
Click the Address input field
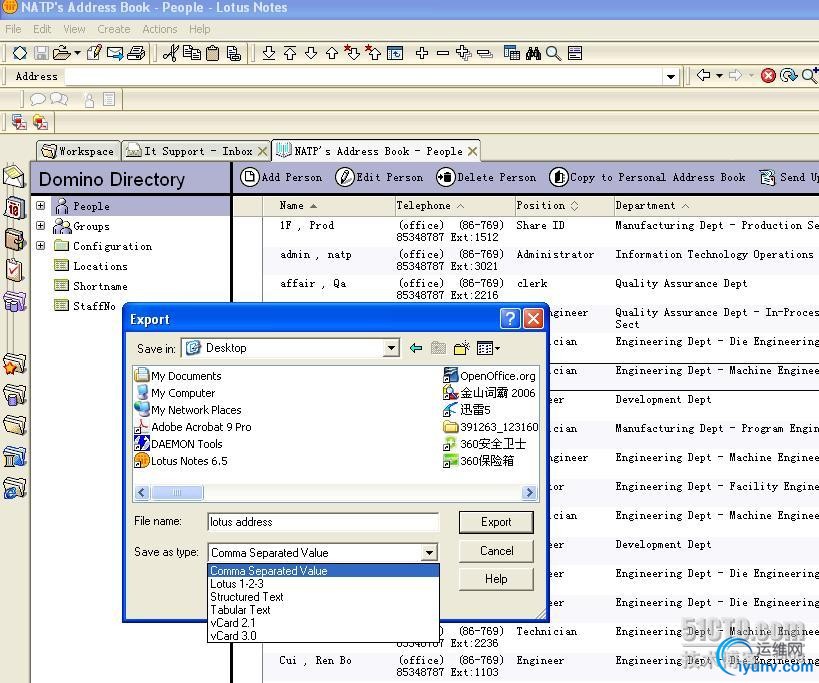(x=364, y=77)
